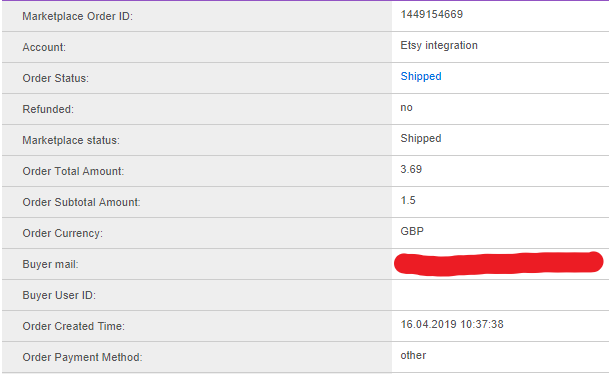Select the Marketplace Order ID value 1449154669
The height and width of the screenshot is (374, 609).
point(432,14)
